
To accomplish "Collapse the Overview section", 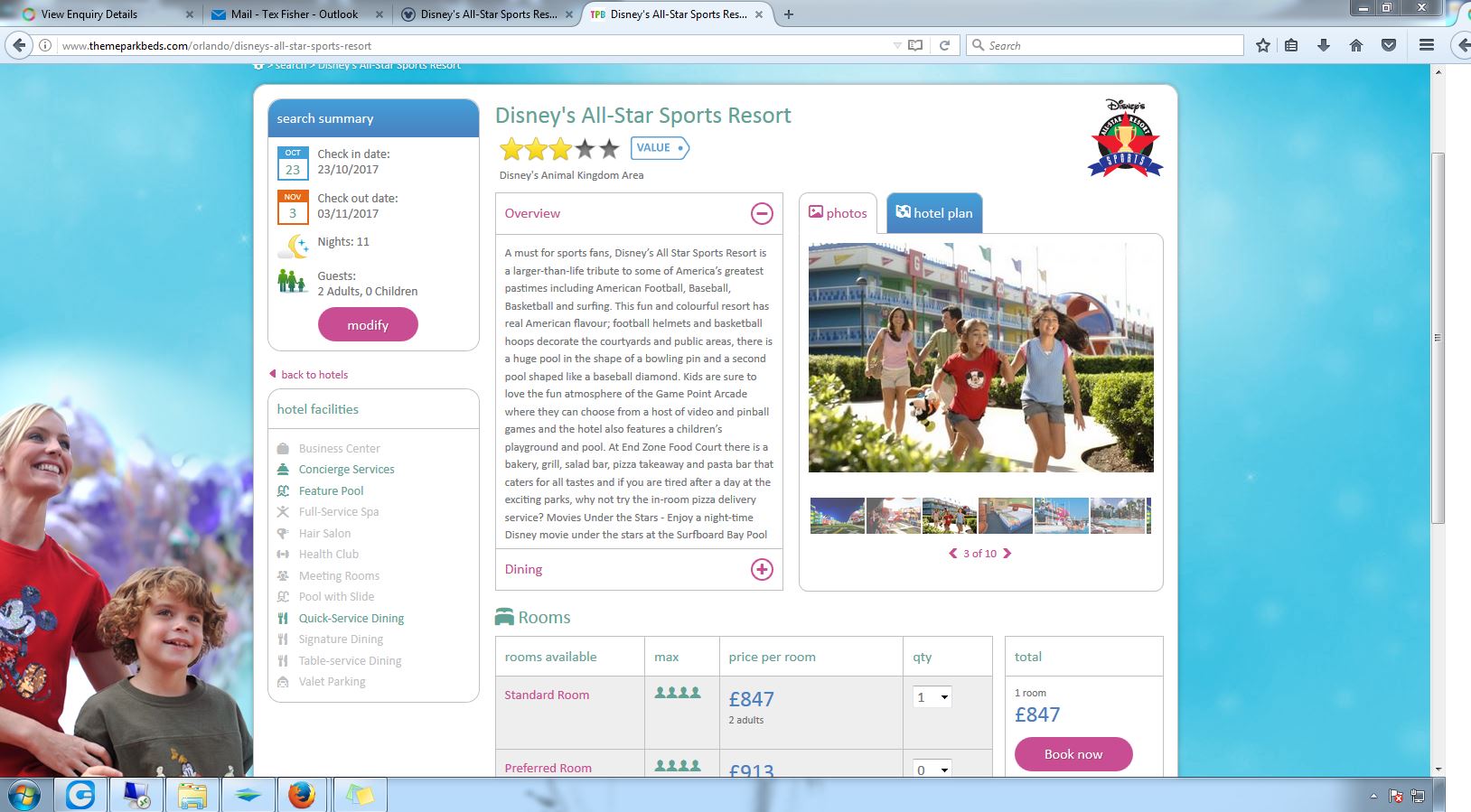I will click(x=762, y=213).
